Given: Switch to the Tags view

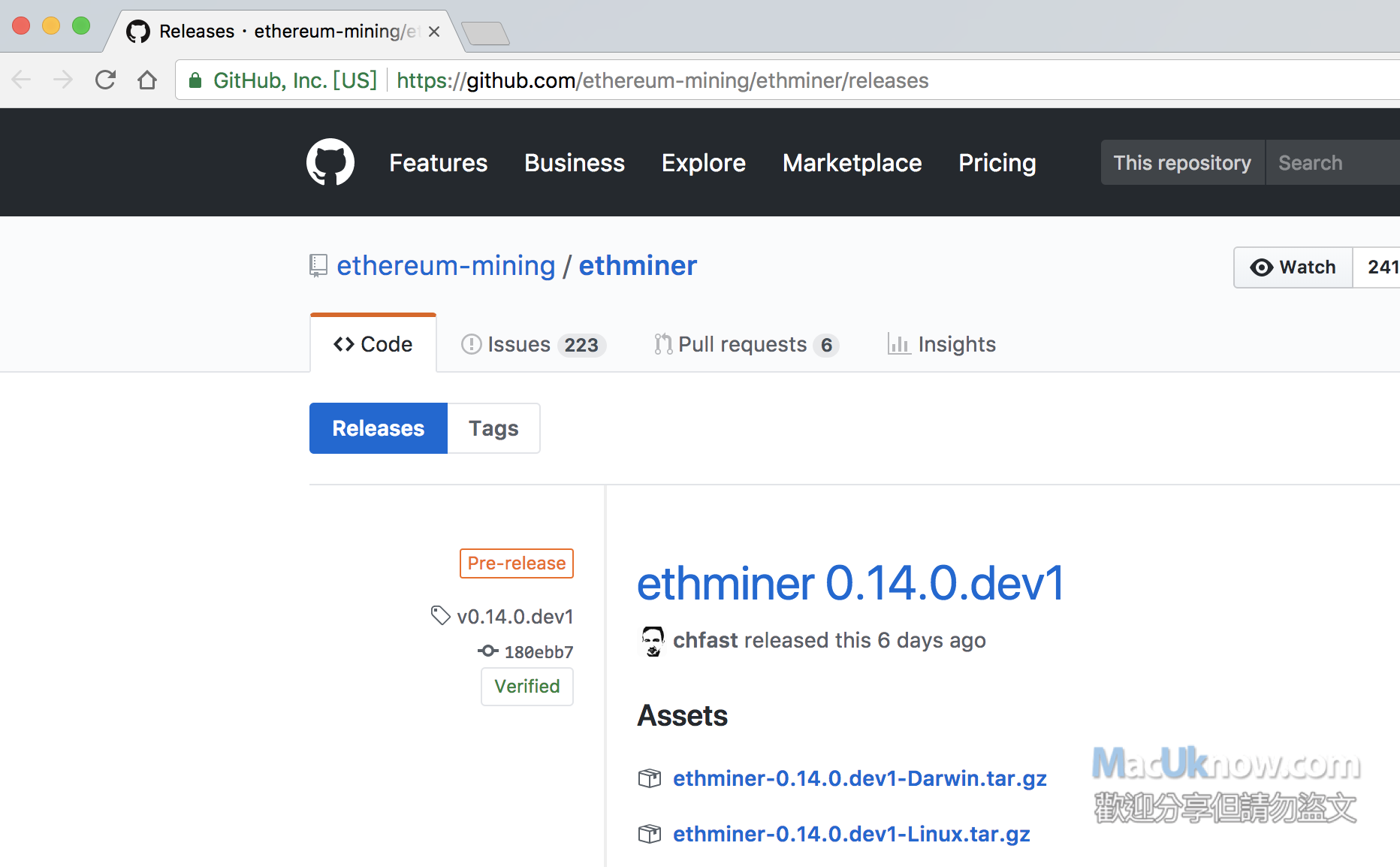Looking at the screenshot, I should tap(493, 428).
